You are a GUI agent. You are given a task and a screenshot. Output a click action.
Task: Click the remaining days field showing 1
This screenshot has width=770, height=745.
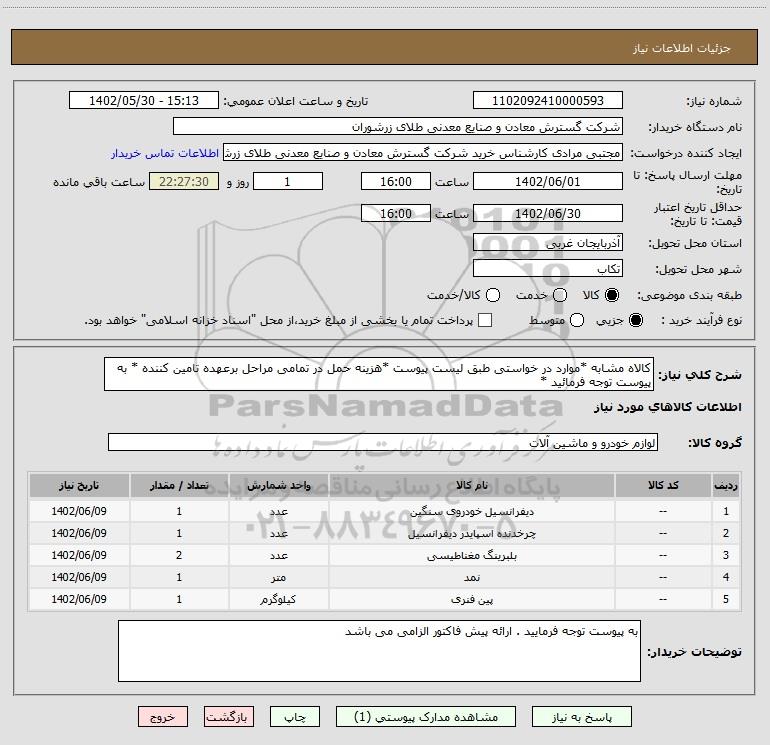pyautogui.click(x=288, y=181)
